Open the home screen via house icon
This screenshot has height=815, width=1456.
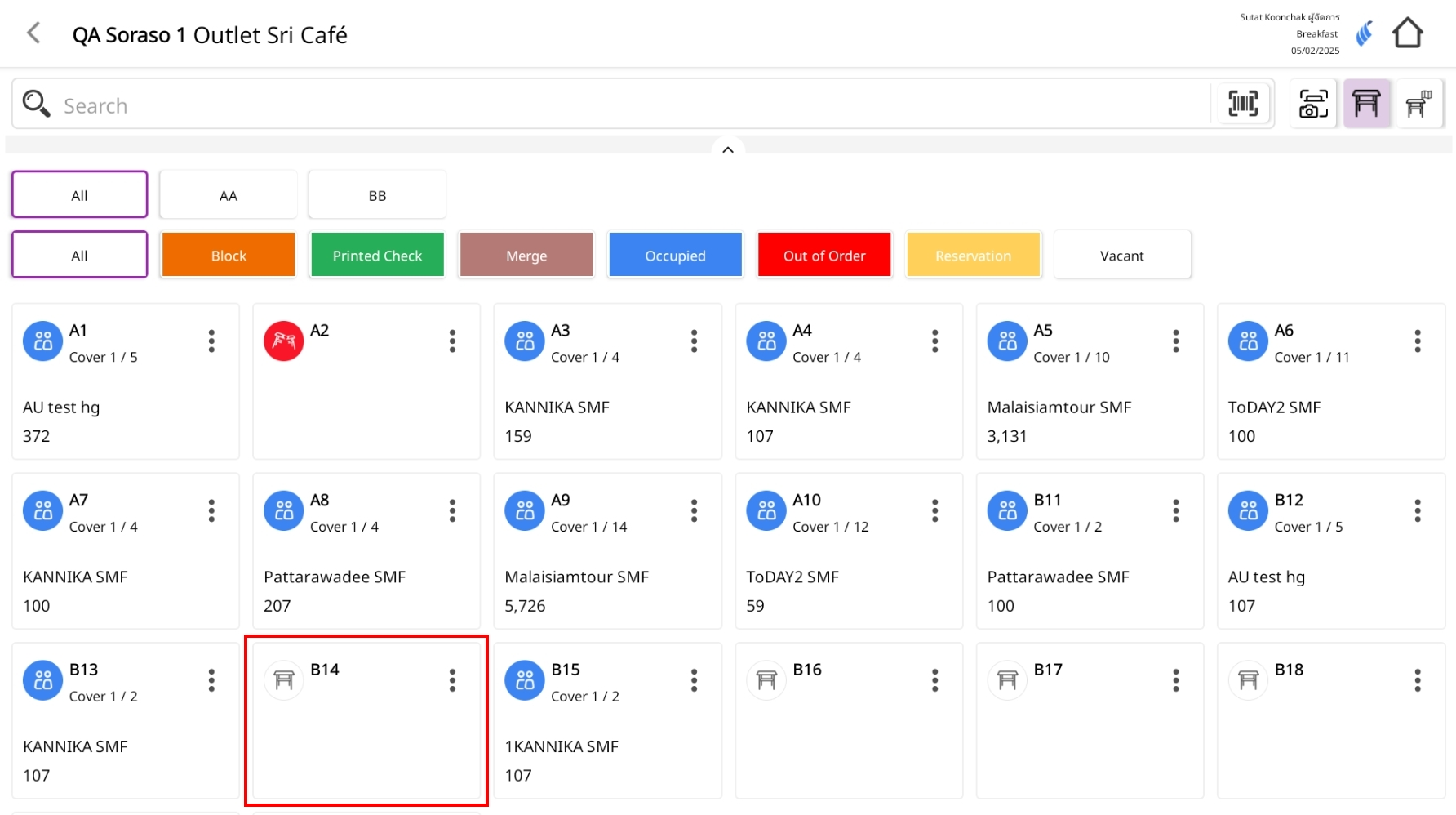tap(1407, 33)
